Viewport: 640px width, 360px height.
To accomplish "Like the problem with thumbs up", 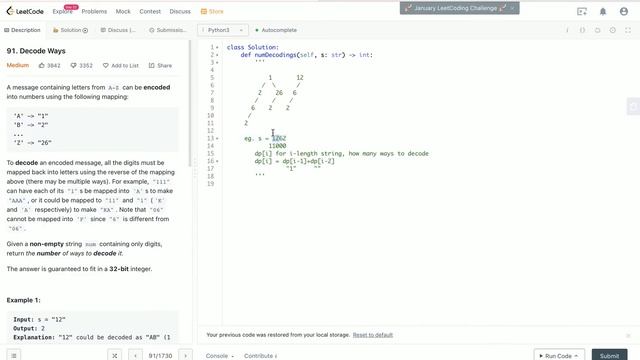I will (x=49, y=65).
